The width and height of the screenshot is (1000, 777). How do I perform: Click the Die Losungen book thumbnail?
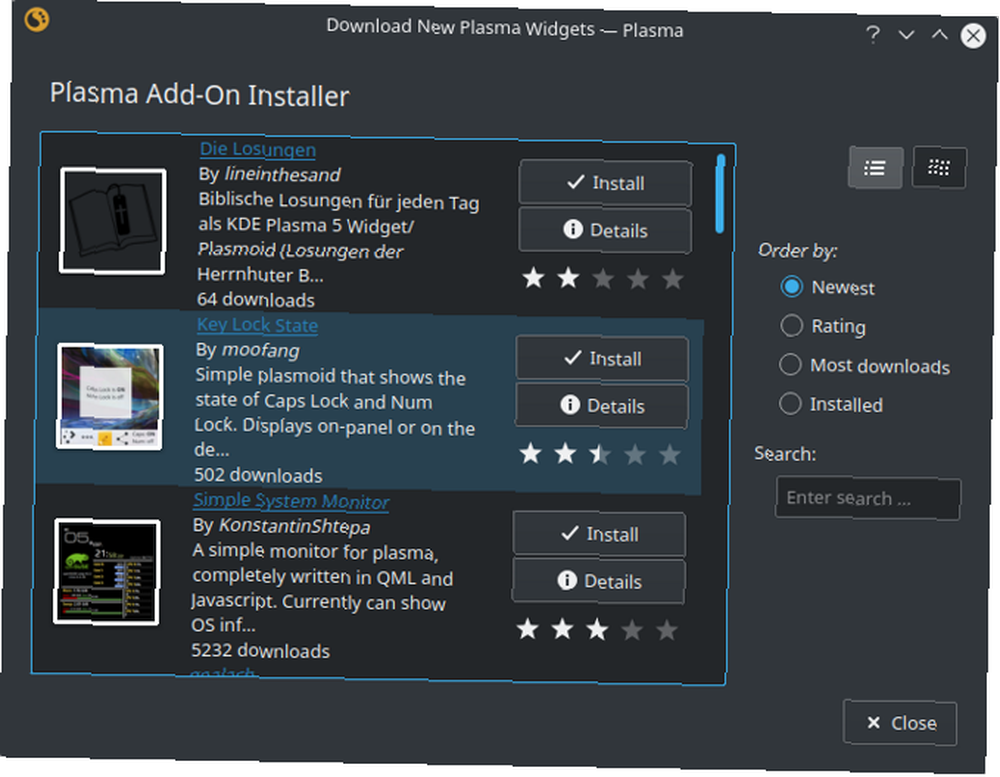pyautogui.click(x=112, y=221)
